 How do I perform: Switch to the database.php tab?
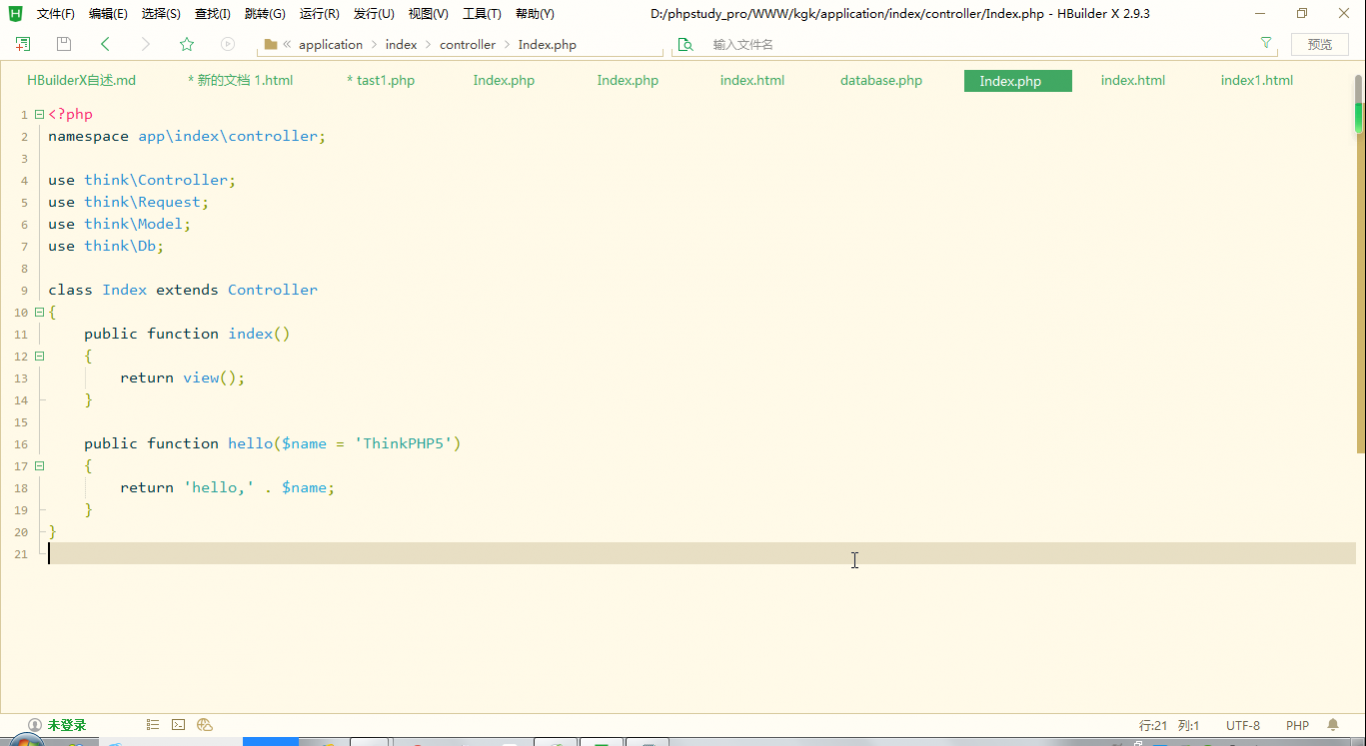pos(881,81)
